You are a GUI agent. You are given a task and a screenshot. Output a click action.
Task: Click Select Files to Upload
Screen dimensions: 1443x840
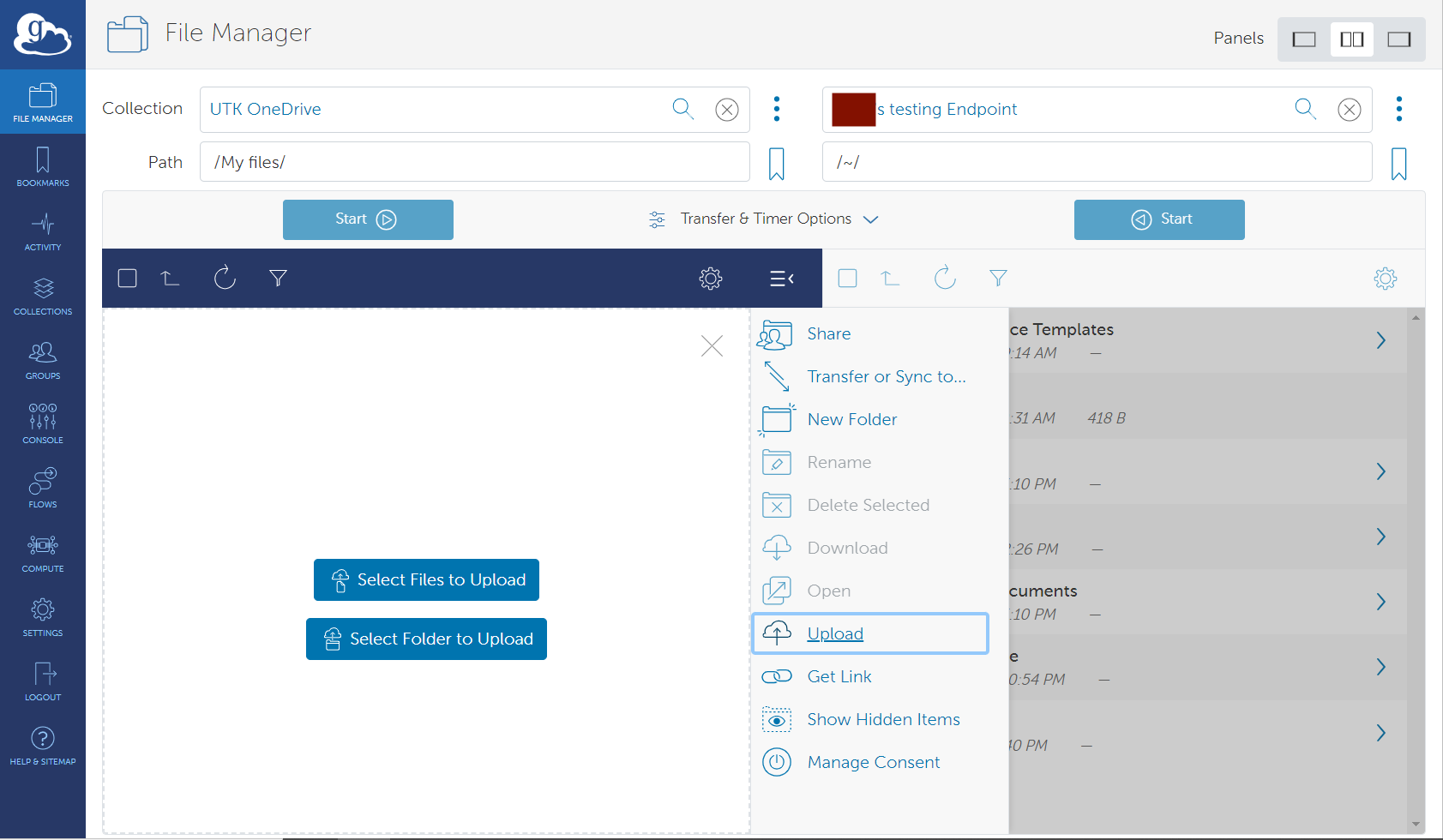click(426, 580)
